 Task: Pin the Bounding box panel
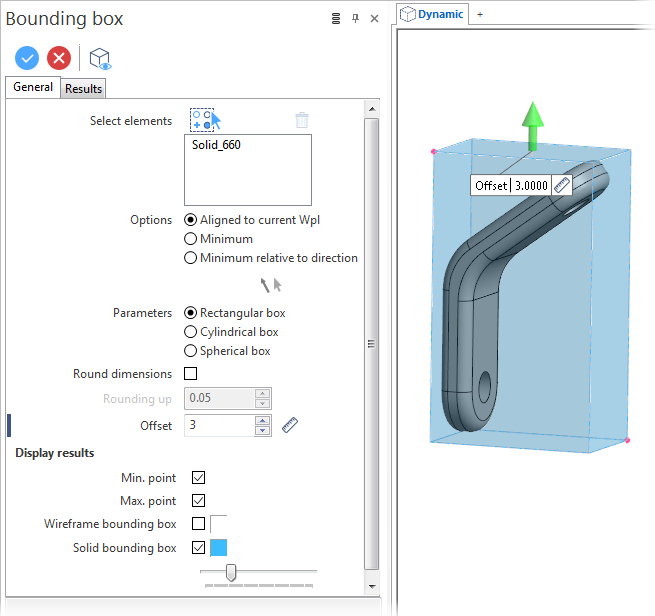(355, 18)
